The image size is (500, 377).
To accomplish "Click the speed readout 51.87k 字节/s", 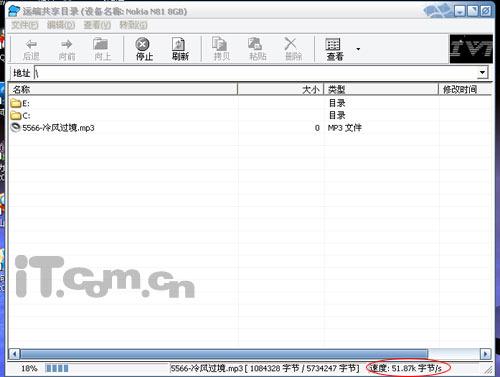I will pyautogui.click(x=406, y=368).
